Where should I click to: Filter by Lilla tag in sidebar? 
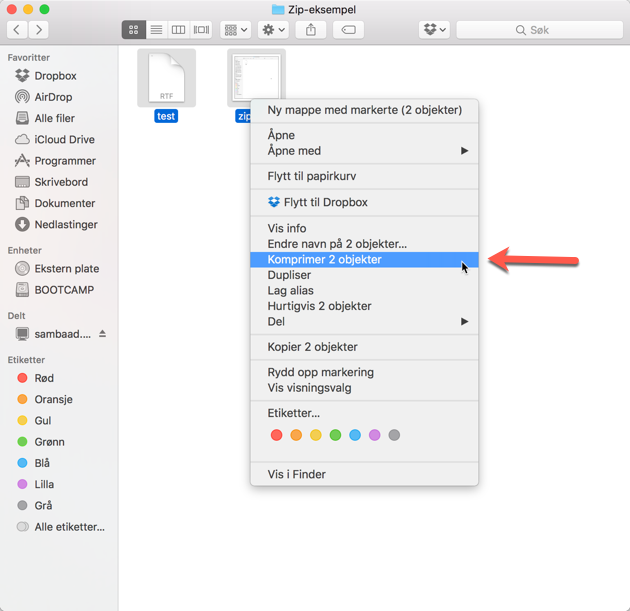[x=43, y=484]
